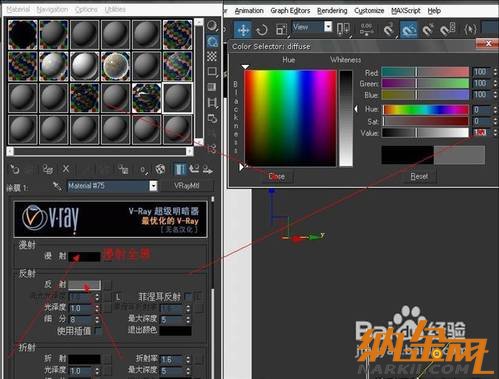The height and width of the screenshot is (379, 499).
Task: Open the Customize menu
Action: [369, 11]
